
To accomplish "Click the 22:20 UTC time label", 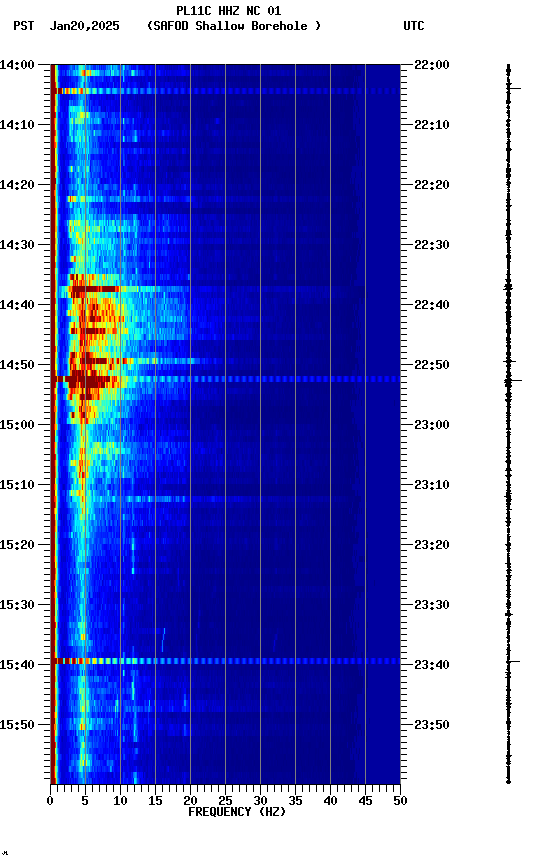I will [x=432, y=185].
